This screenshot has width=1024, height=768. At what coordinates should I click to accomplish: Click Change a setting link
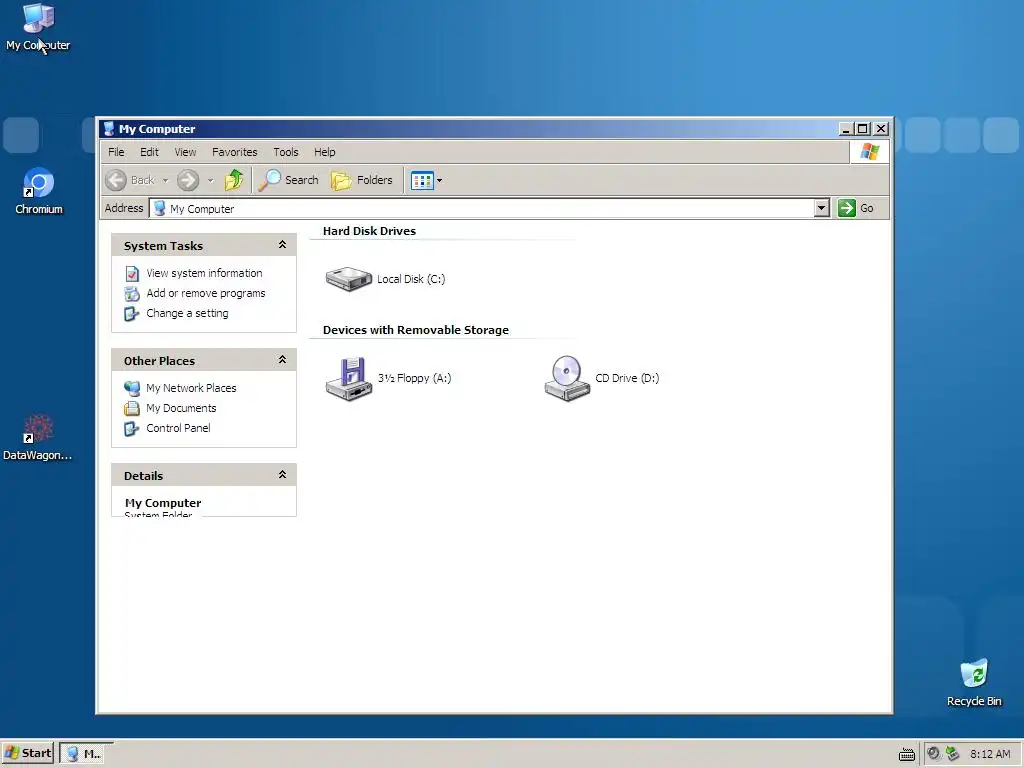(x=187, y=313)
